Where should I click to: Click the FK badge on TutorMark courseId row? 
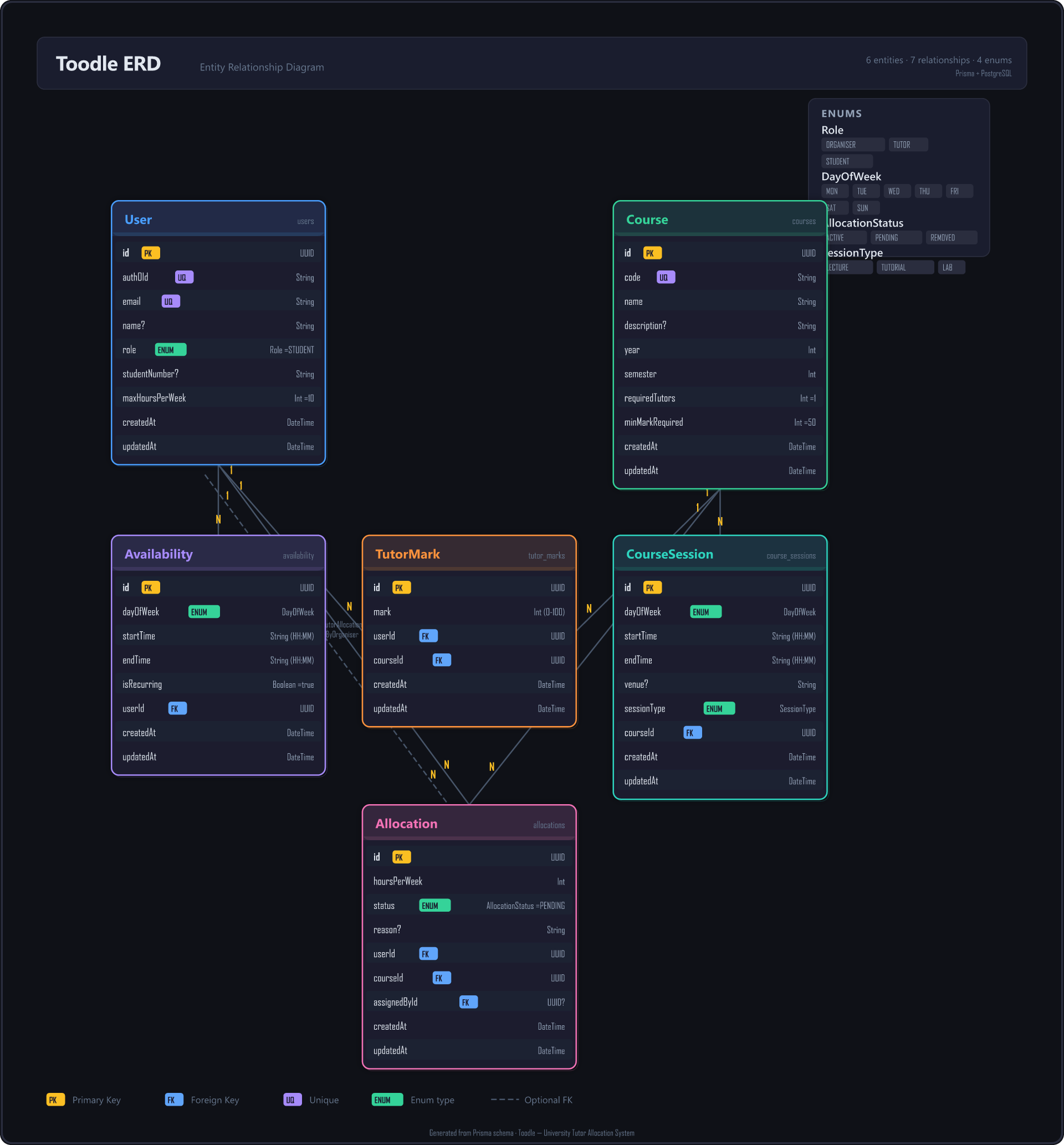(442, 660)
